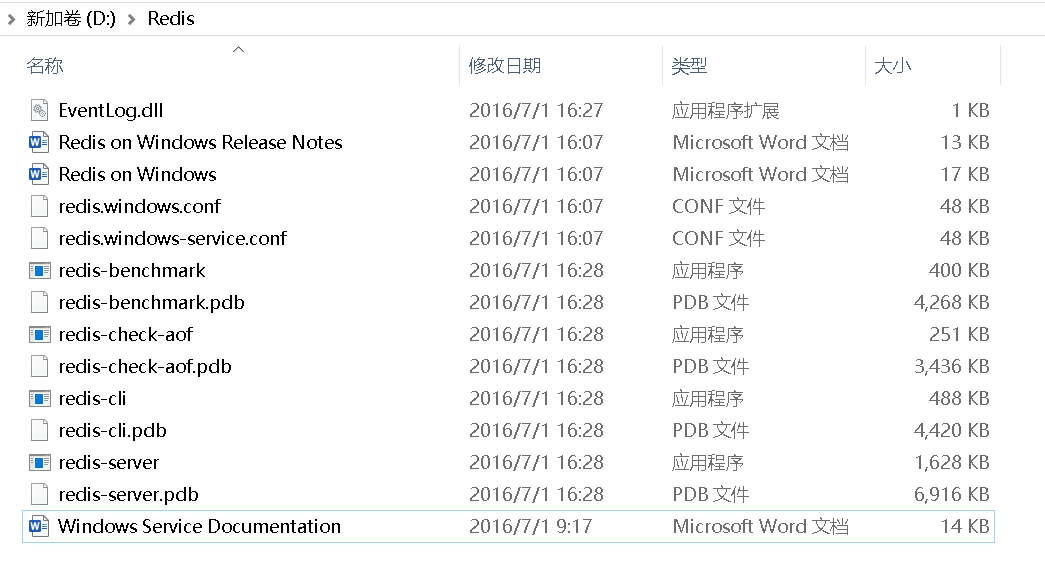Click the redis-benchmark application icon
Image resolution: width=1045 pixels, height=561 pixels.
click(x=39, y=271)
